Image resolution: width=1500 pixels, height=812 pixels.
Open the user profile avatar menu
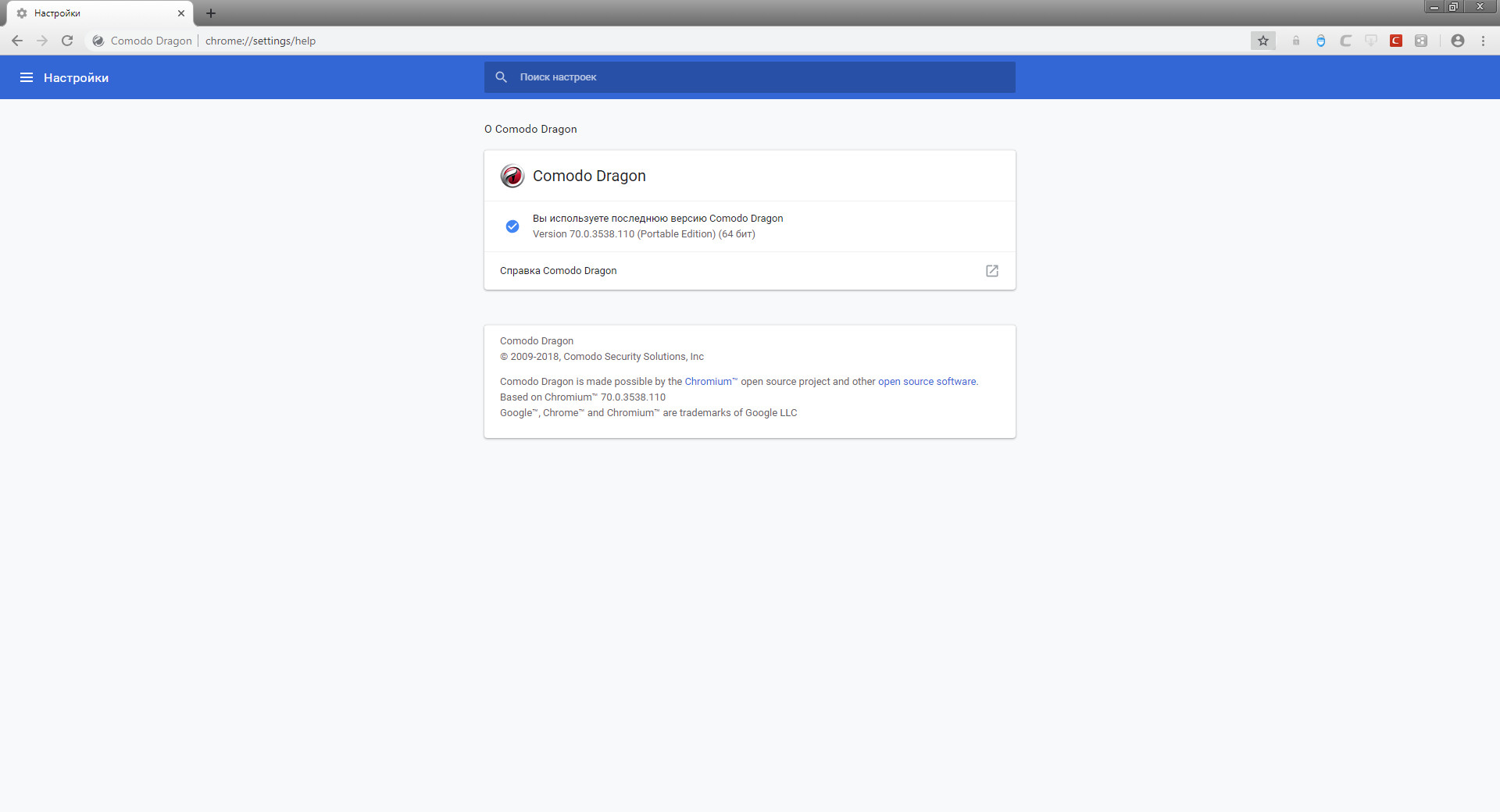coord(1458,41)
